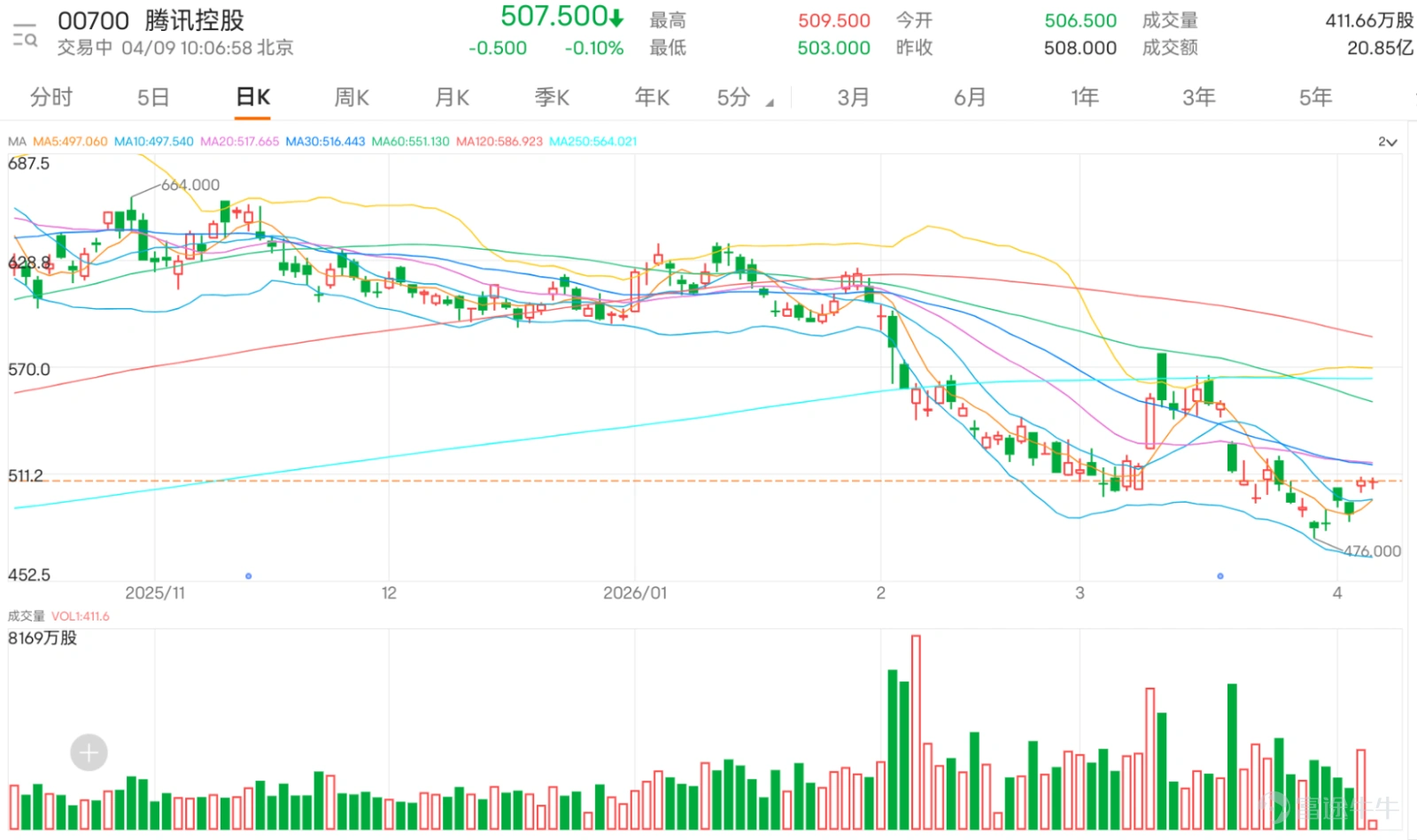Select the 年K yearly chart tab
This screenshot has height=840, width=1417.
coord(652,97)
